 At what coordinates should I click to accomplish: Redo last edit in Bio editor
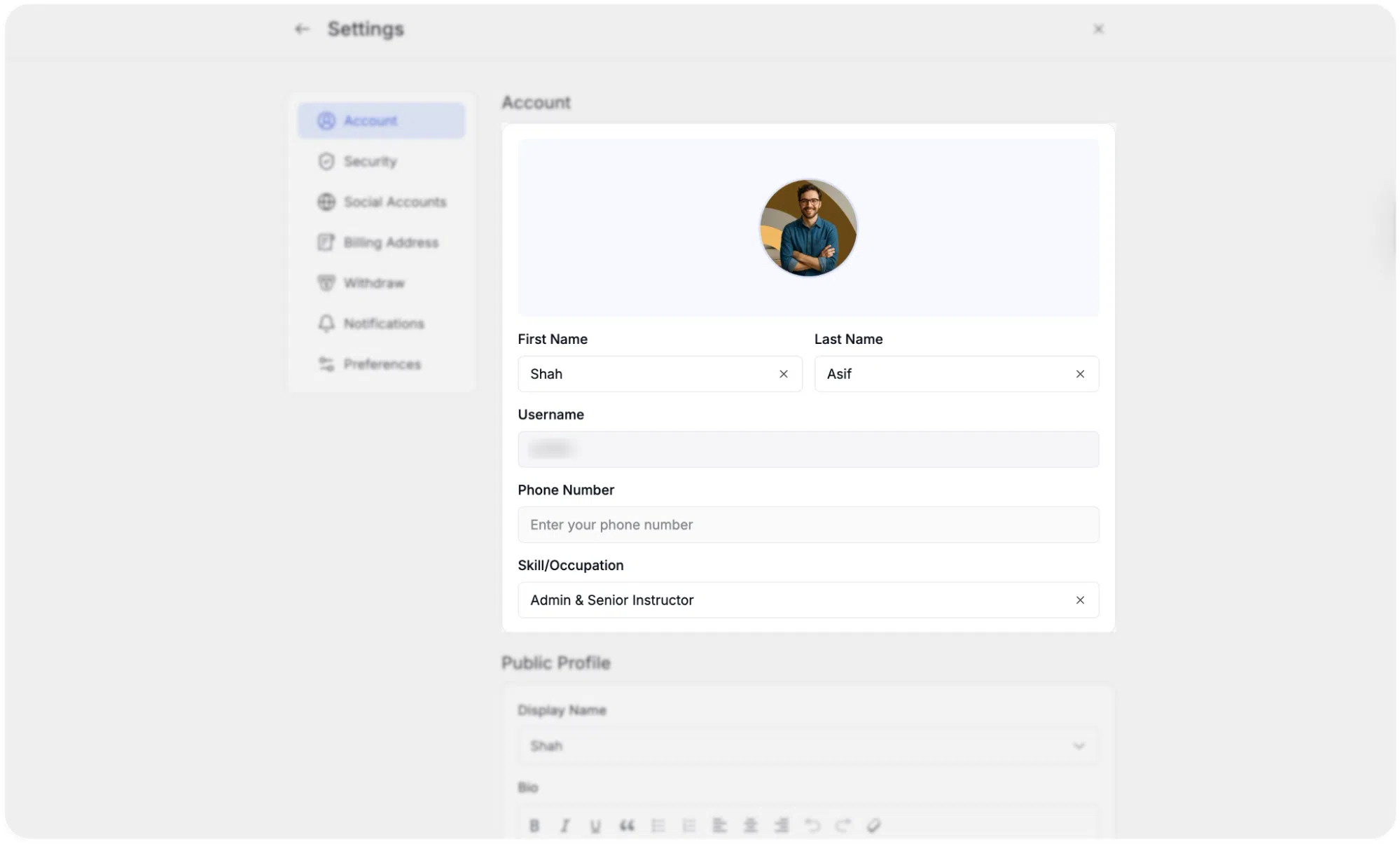pos(843,826)
